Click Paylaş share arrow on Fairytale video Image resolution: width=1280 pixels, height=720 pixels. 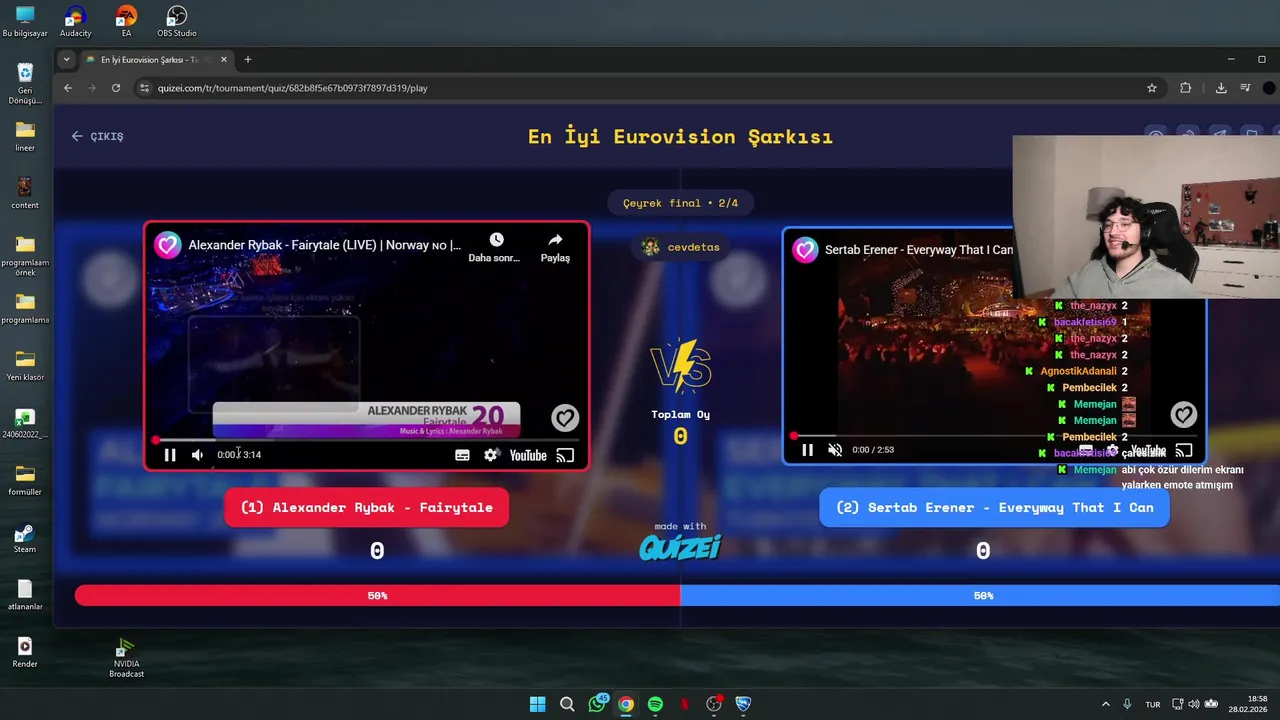click(555, 240)
